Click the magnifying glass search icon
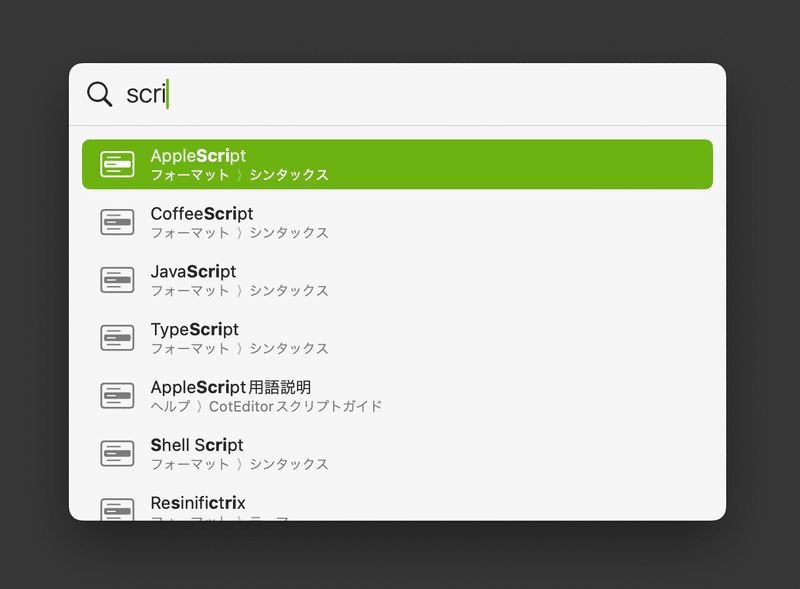 point(99,94)
